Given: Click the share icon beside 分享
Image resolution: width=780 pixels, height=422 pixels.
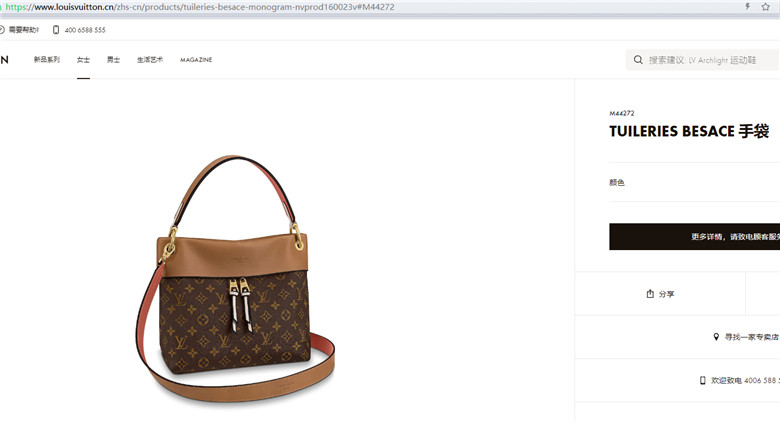Looking at the screenshot, I should (650, 294).
